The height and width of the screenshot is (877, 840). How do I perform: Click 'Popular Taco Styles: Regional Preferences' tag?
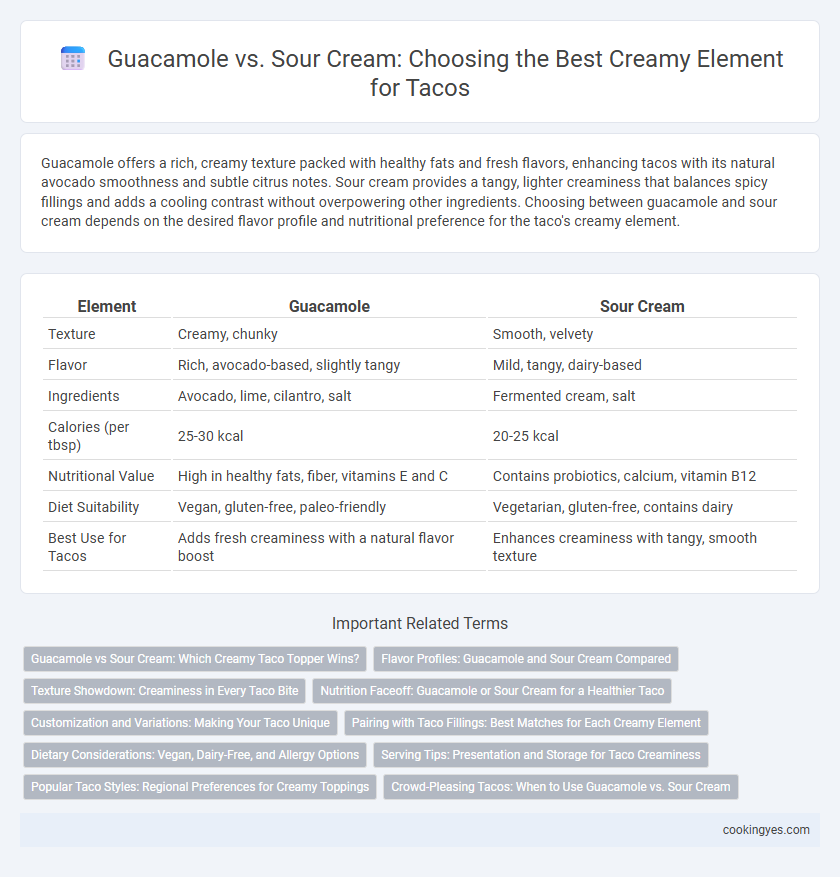200,786
